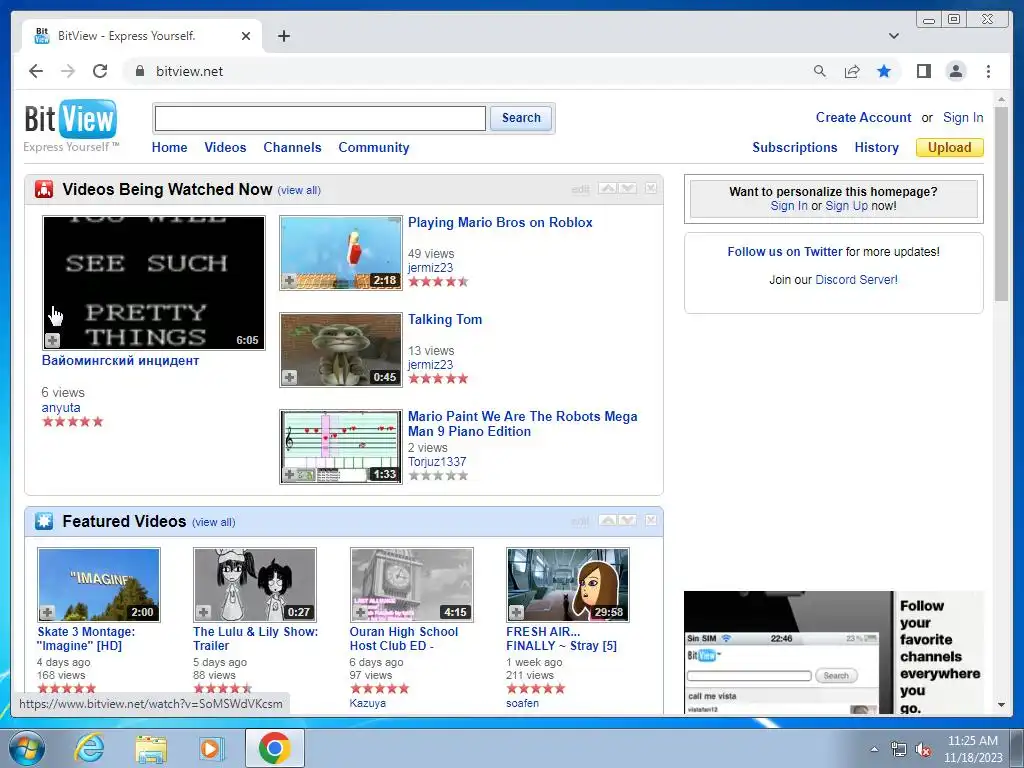Add Ouran High School video to queue
Screen dimensions: 1024x768
[x=360, y=613]
